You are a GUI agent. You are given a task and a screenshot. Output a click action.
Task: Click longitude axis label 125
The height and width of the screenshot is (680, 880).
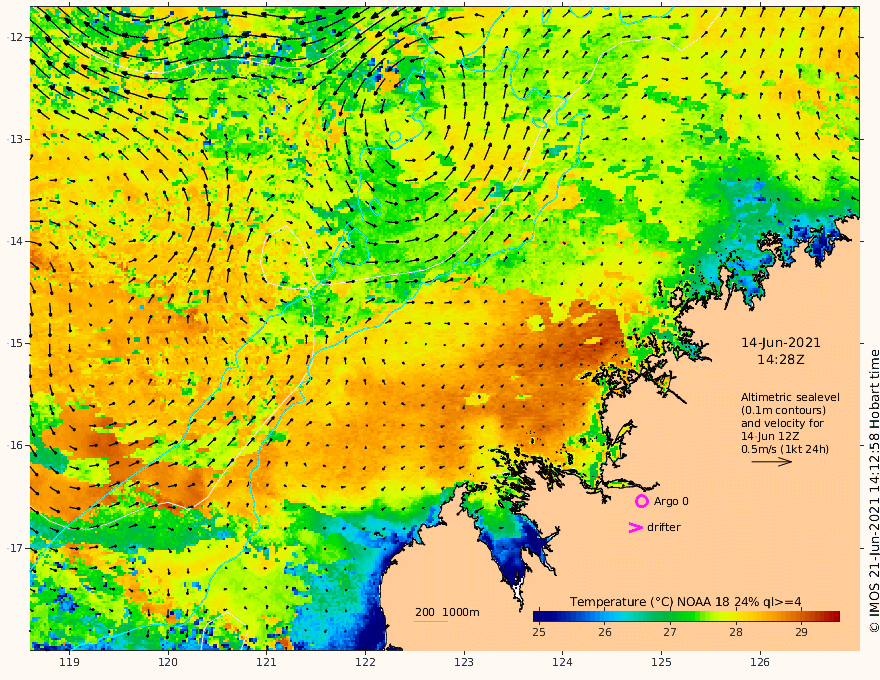(x=662, y=662)
